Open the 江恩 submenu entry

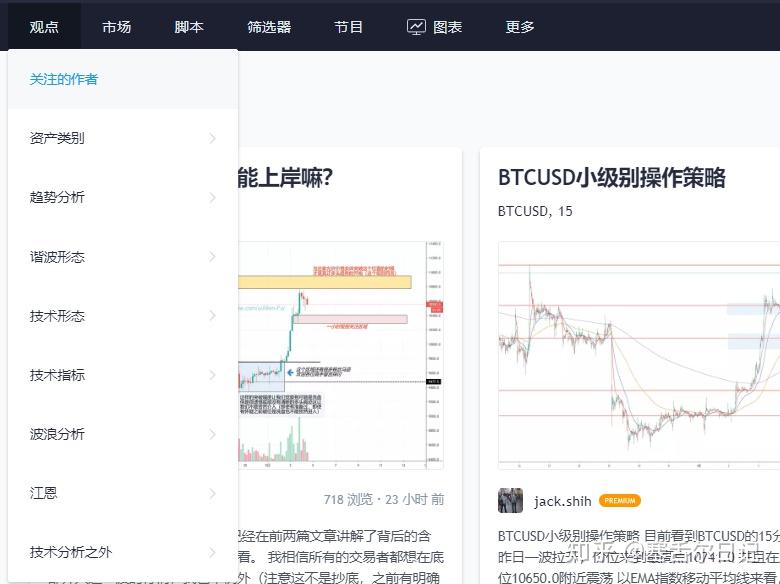(123, 493)
